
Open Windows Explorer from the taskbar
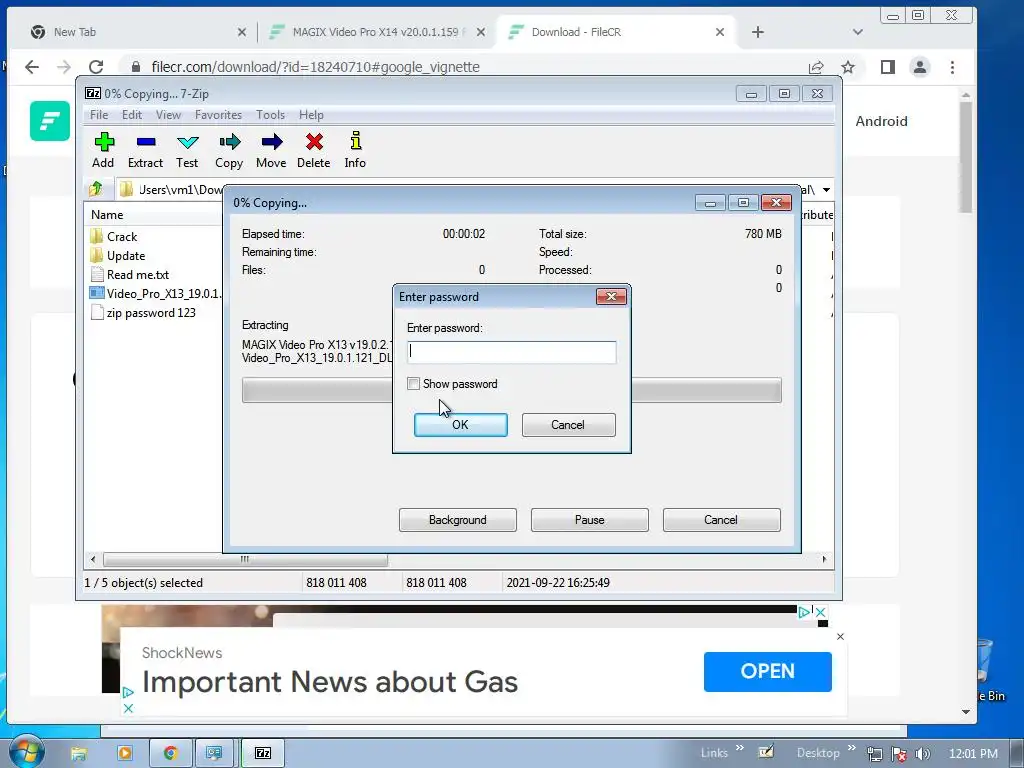click(79, 753)
